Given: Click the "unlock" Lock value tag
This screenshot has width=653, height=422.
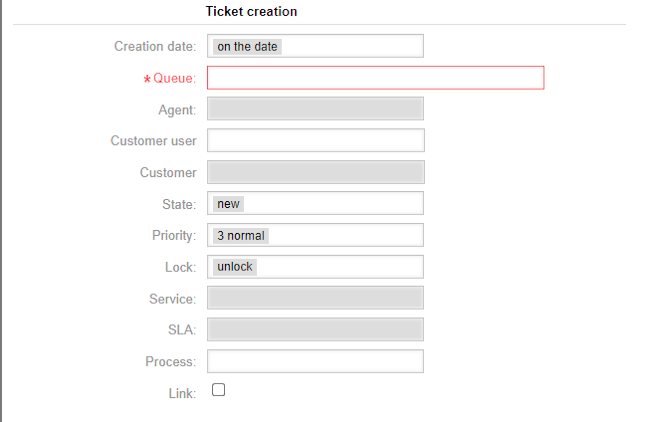Looking at the screenshot, I should pyautogui.click(x=235, y=267).
